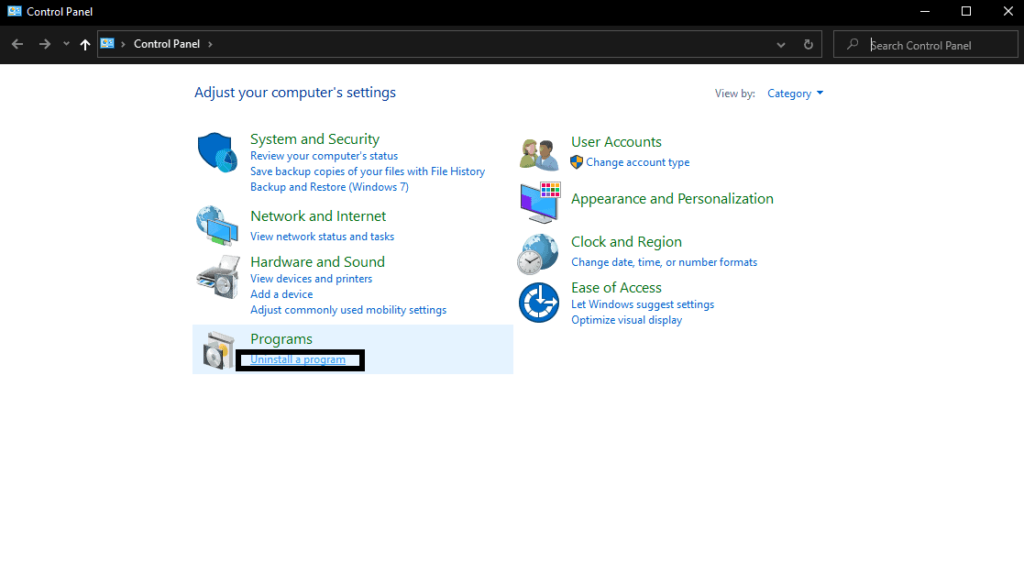This screenshot has height=574, width=1024.
Task: Open the System and Security shield icon
Action: [217, 152]
